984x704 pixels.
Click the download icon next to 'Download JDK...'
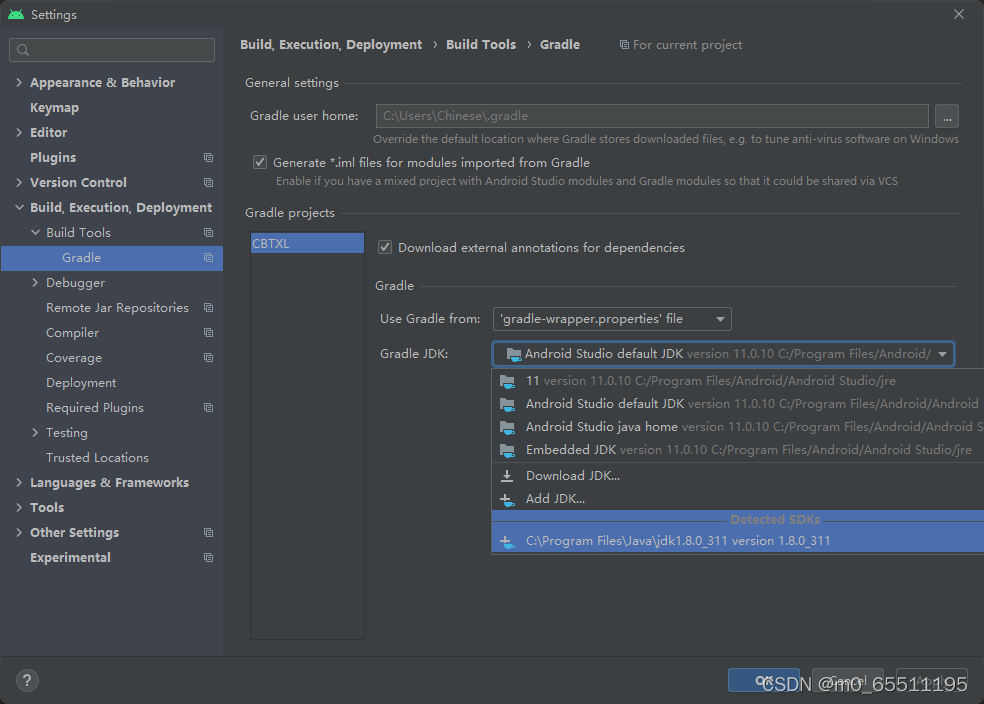point(507,475)
